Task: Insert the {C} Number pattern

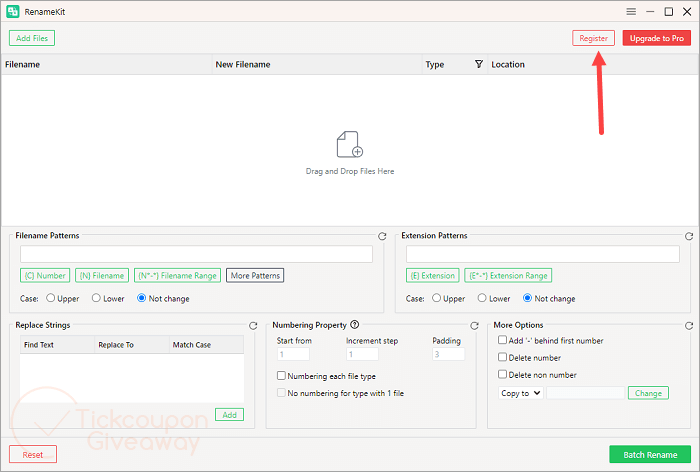Action: [x=45, y=276]
